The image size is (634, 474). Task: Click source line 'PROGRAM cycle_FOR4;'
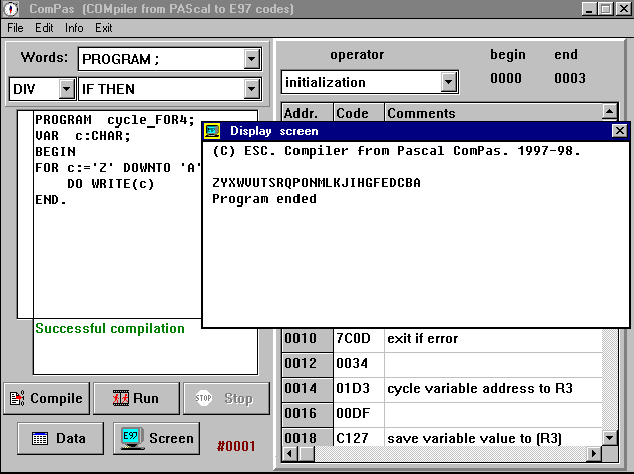tap(115, 120)
